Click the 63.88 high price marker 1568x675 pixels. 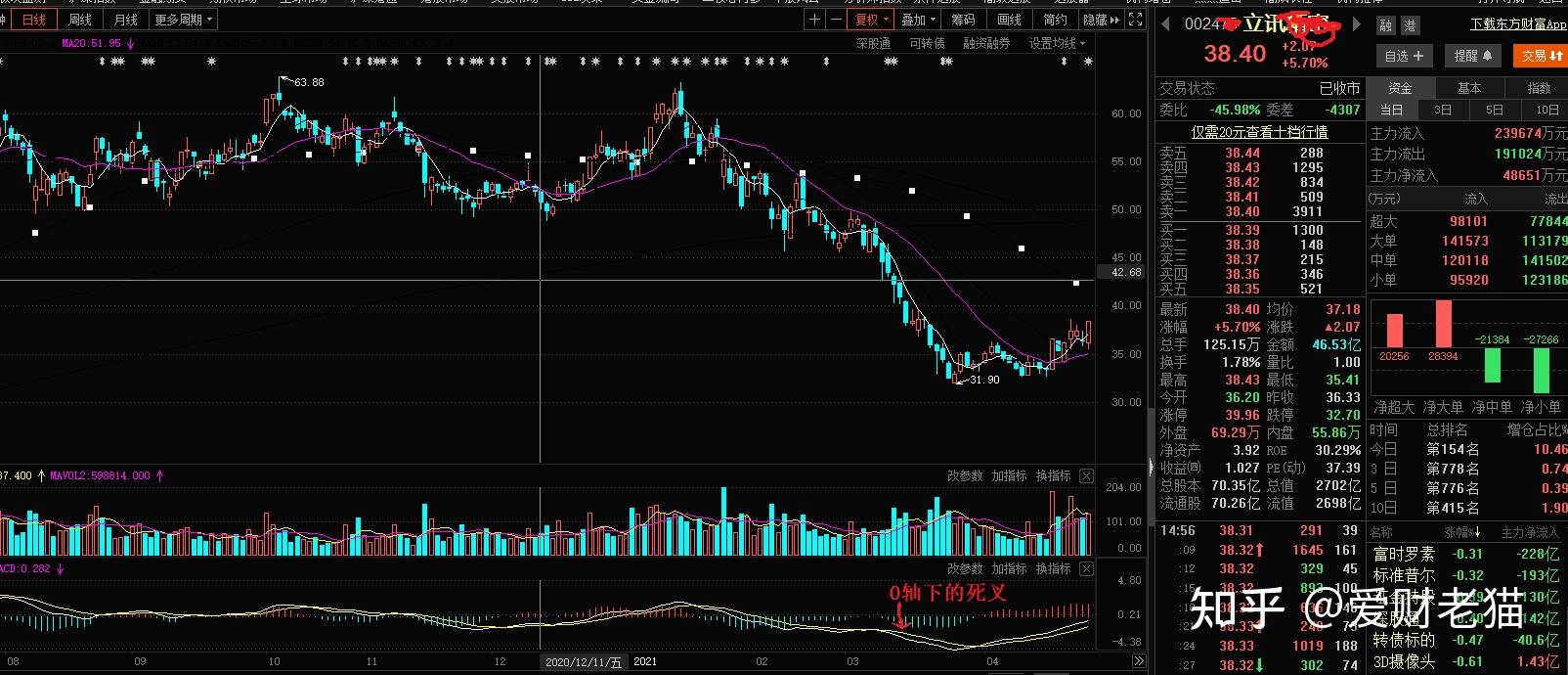(x=309, y=82)
